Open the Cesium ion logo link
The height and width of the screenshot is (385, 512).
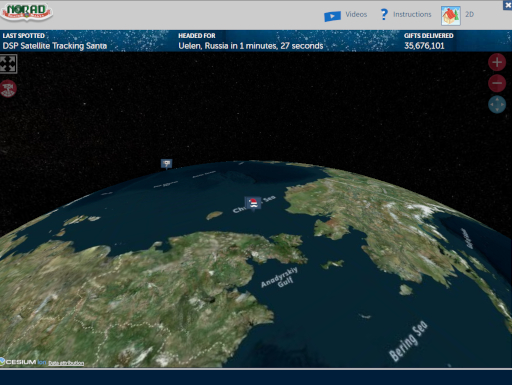pos(23,362)
